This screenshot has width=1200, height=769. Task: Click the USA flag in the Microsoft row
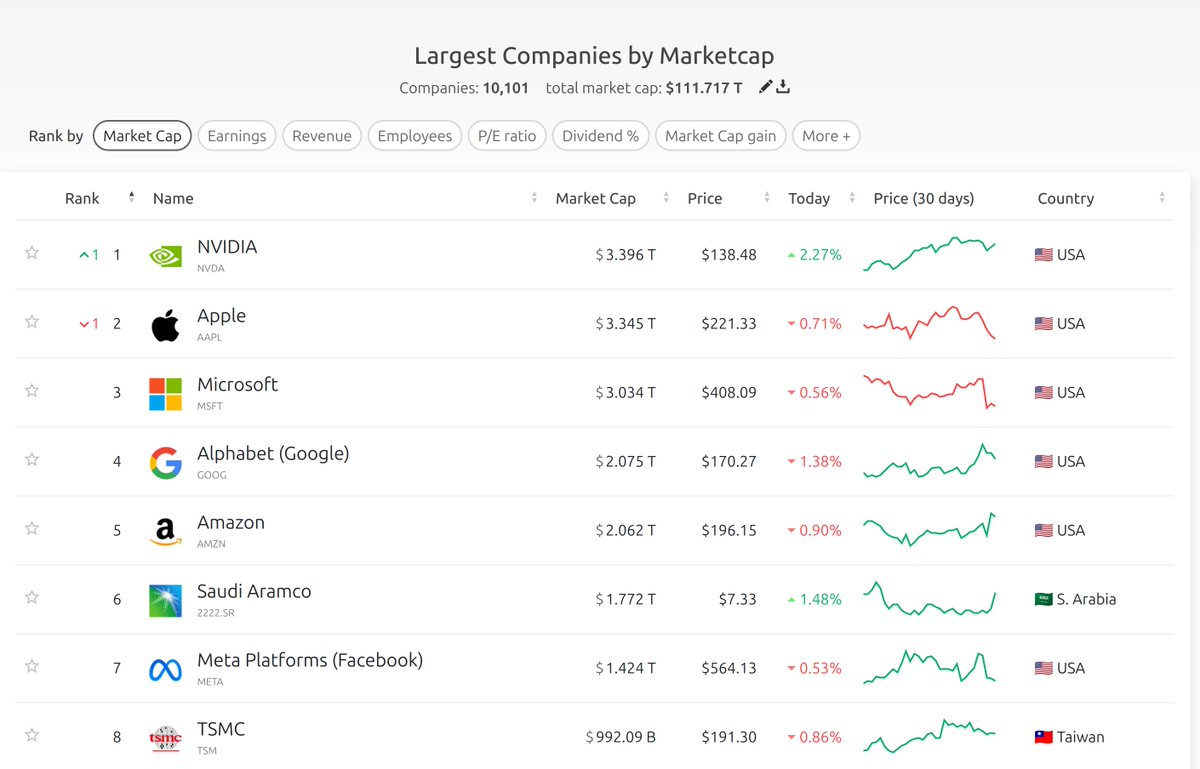coord(1043,393)
